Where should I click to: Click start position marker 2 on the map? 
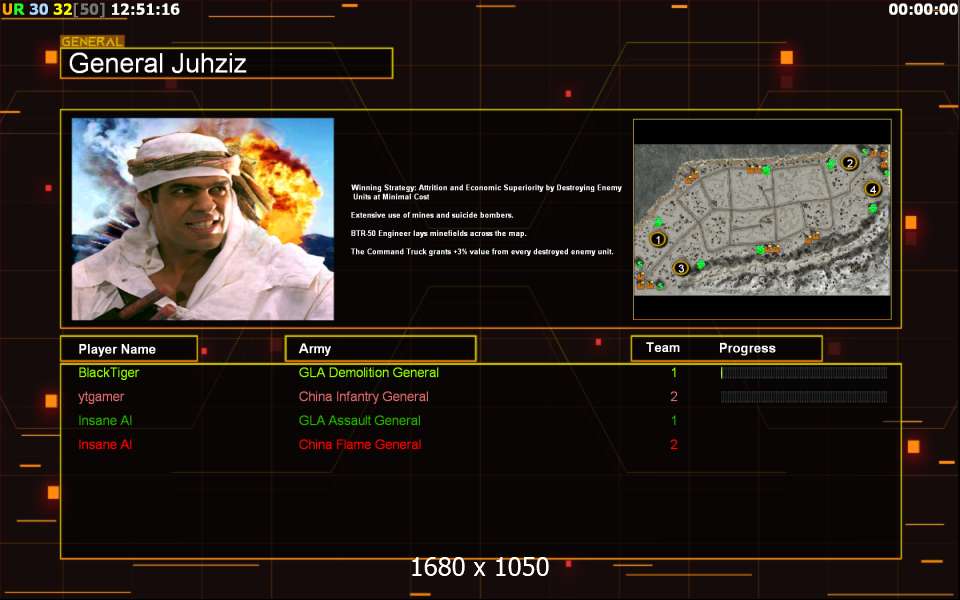pos(849,163)
